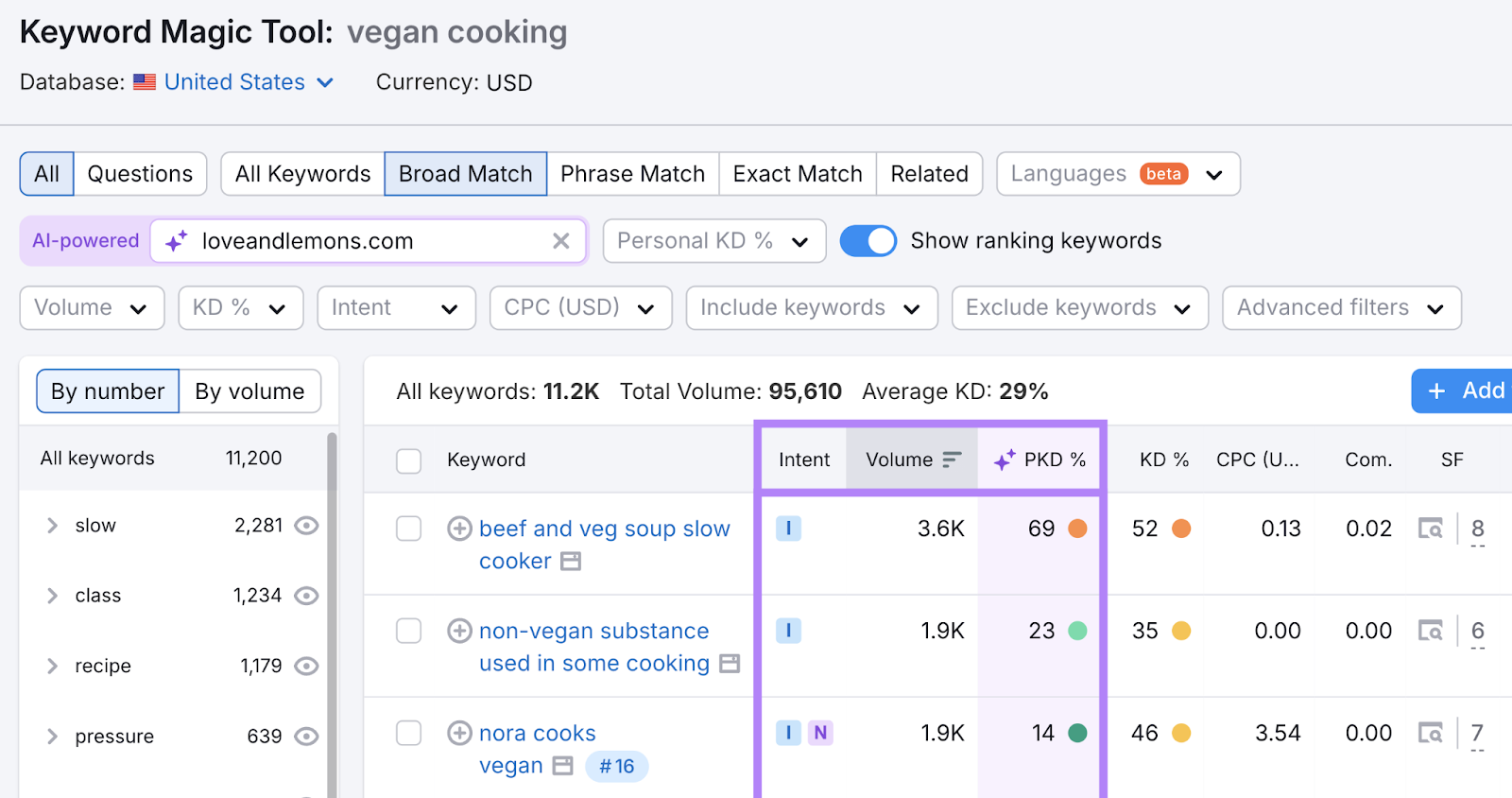
Task: Clear the loveandlemons.com search field
Action: click(x=560, y=241)
